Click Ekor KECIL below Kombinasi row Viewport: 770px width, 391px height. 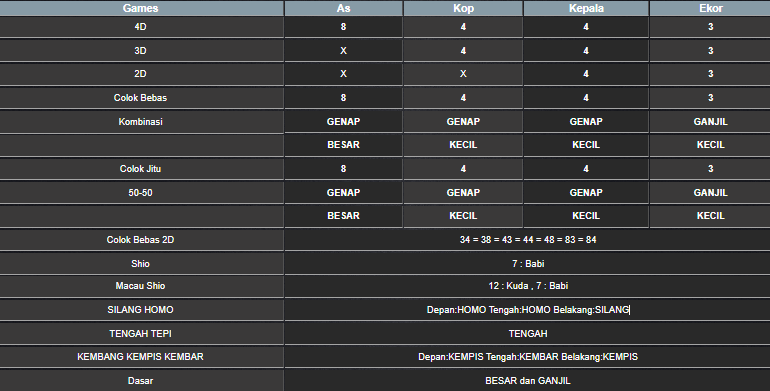click(x=710, y=145)
